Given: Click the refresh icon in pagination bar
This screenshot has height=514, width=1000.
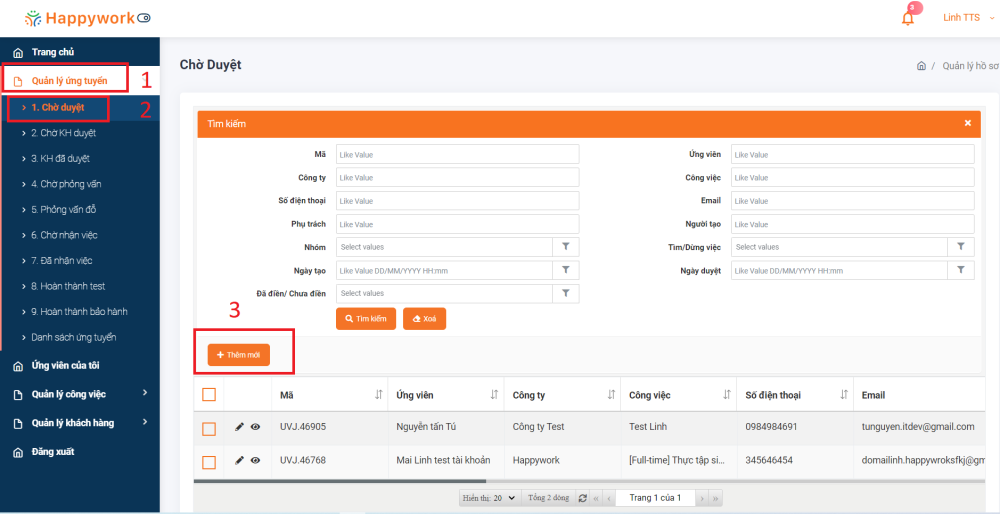Looking at the screenshot, I should (x=583, y=498).
